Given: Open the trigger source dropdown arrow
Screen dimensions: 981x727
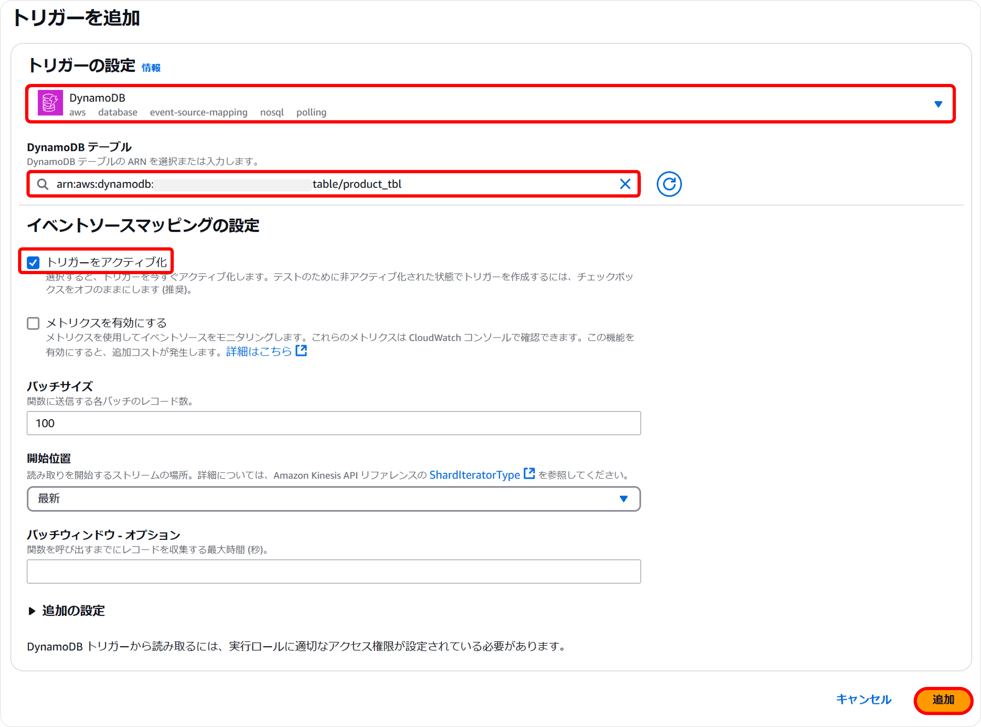Looking at the screenshot, I should [x=938, y=104].
